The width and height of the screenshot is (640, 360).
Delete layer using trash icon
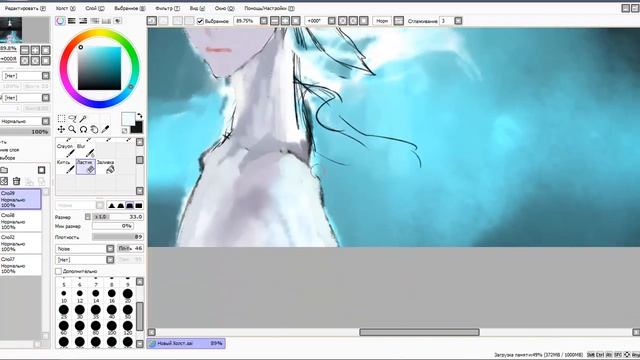pos(16,181)
